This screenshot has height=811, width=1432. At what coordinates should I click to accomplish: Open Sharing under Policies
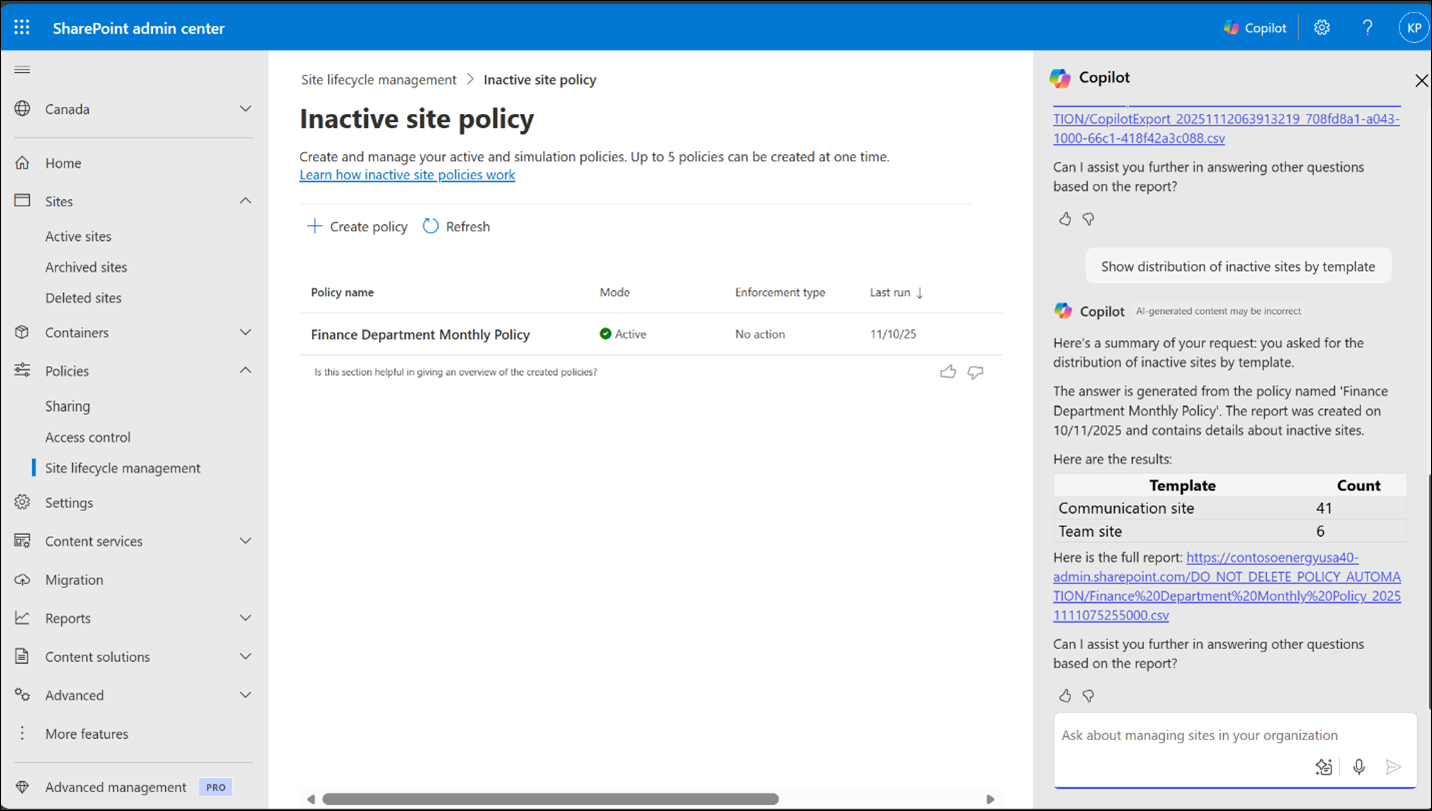67,405
